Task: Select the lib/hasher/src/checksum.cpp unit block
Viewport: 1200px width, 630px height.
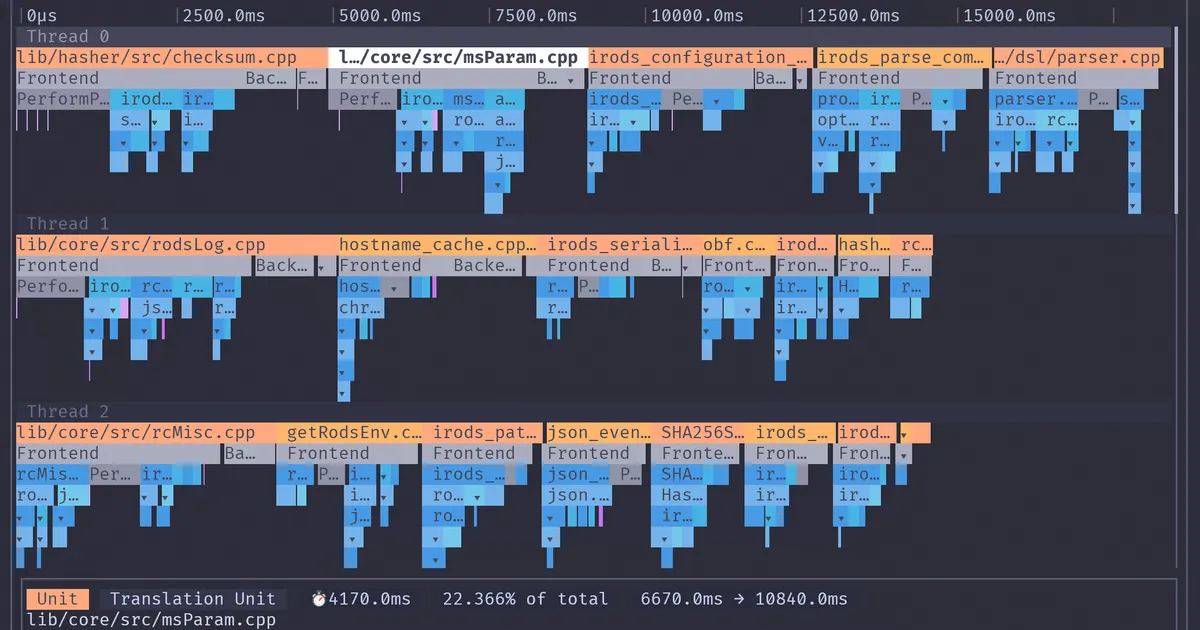Action: [x=171, y=57]
